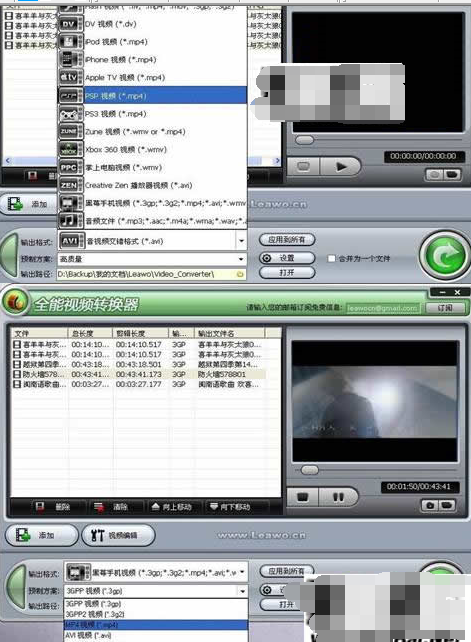Click lower window full-screen preview icon
Screen dimensions: 471x642
[446, 505]
